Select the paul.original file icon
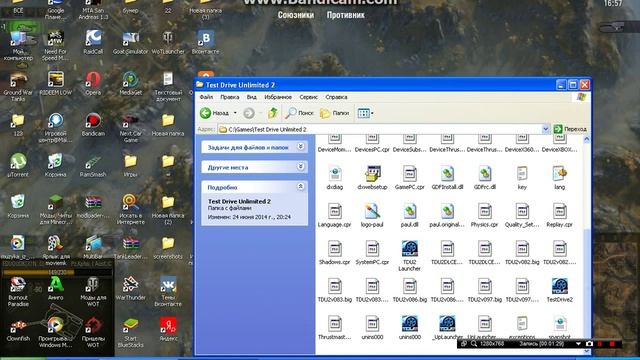Screen dimensions: 640x360 click(447, 211)
